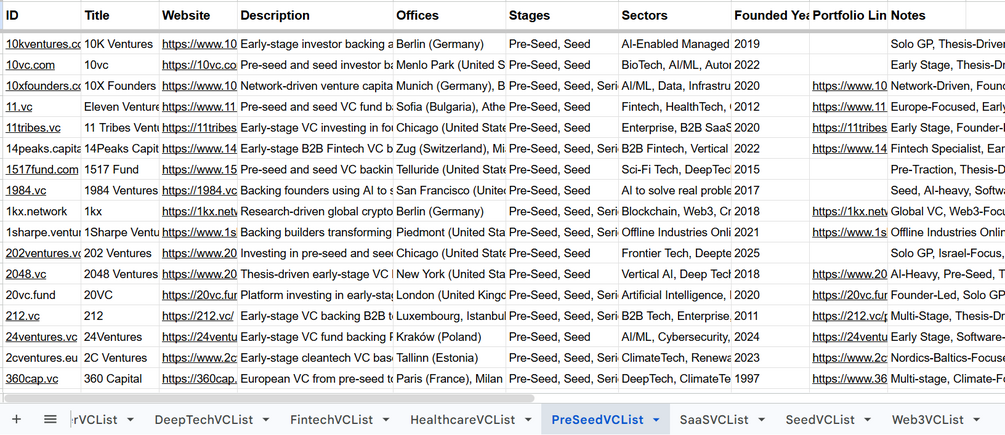Click the horizontal scrollbar thumb

(267, 398)
